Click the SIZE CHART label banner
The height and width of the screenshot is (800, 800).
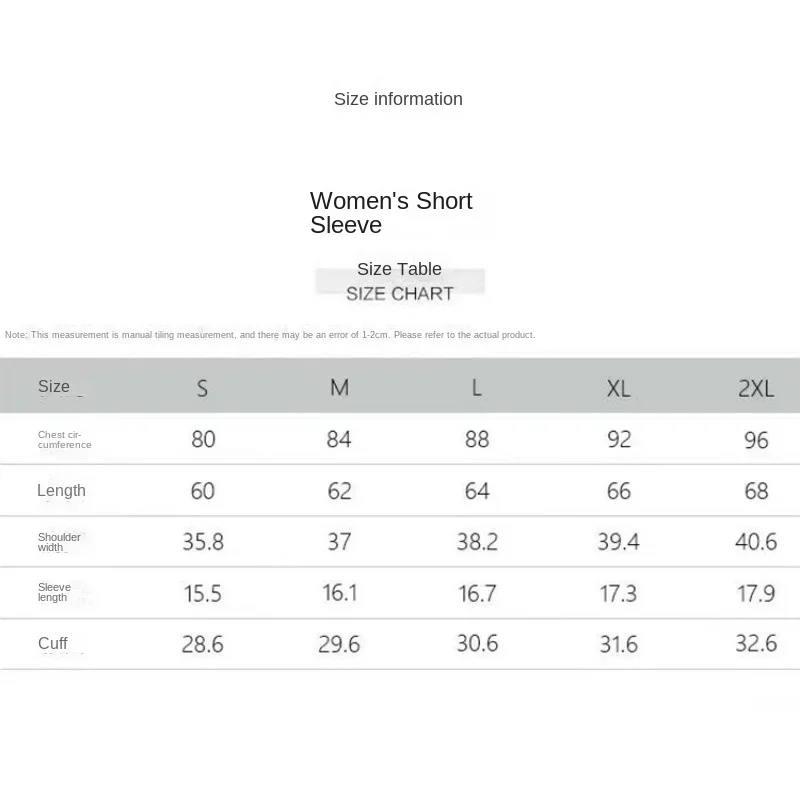click(x=400, y=294)
